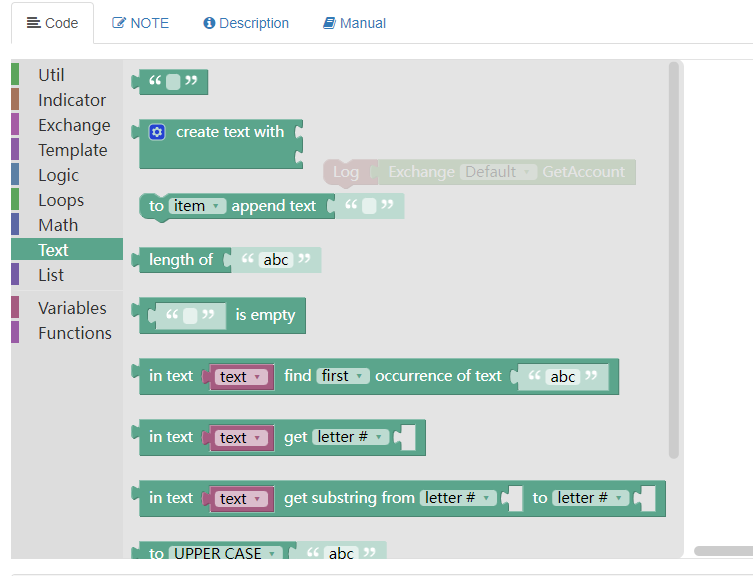
Task: Open the Code tab
Action: 52,23
